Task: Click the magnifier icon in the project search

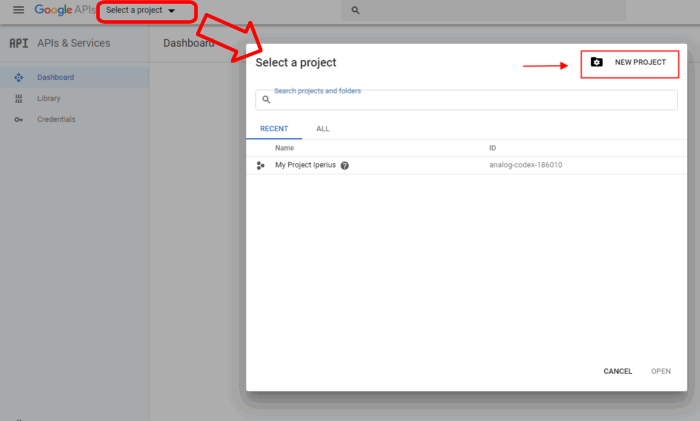Action: [x=266, y=100]
